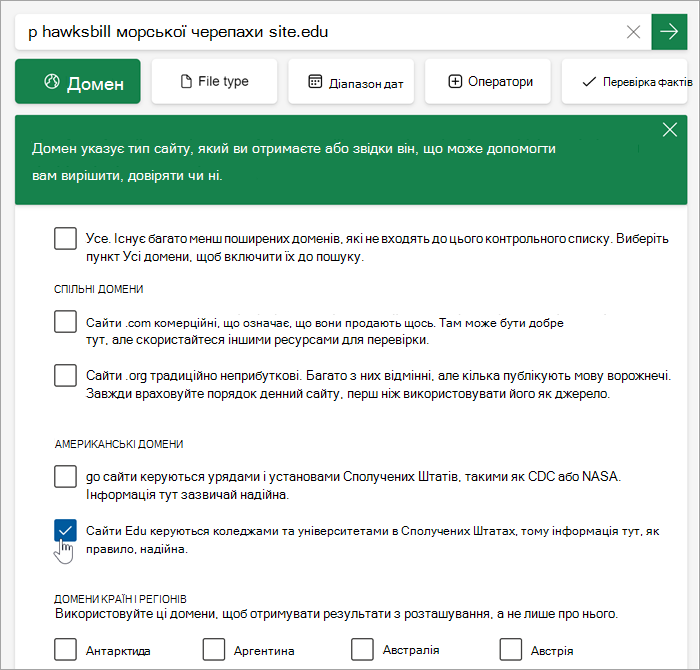Tick the Австралія checkbox

point(362,649)
